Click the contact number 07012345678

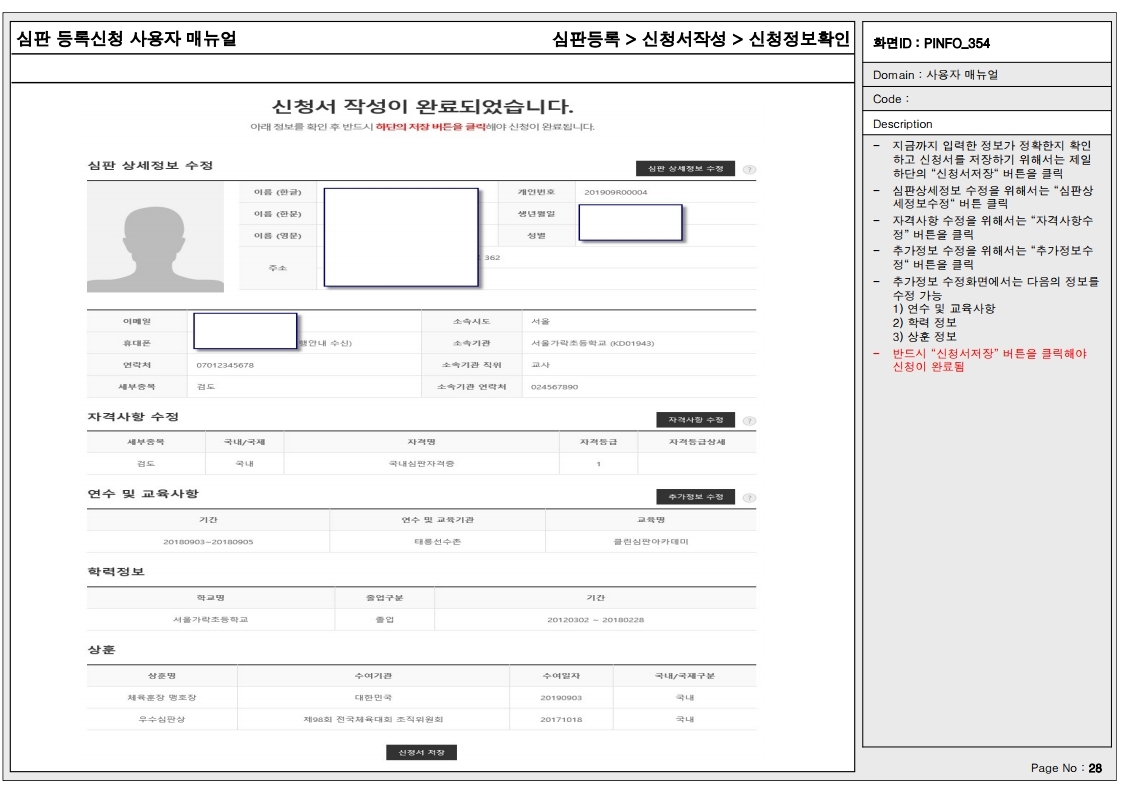224,365
